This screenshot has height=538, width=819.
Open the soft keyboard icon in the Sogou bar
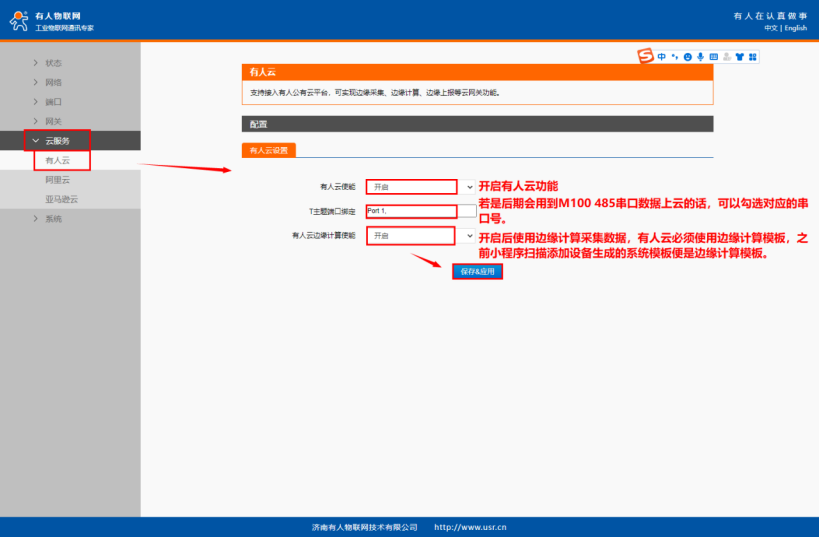[x=713, y=57]
